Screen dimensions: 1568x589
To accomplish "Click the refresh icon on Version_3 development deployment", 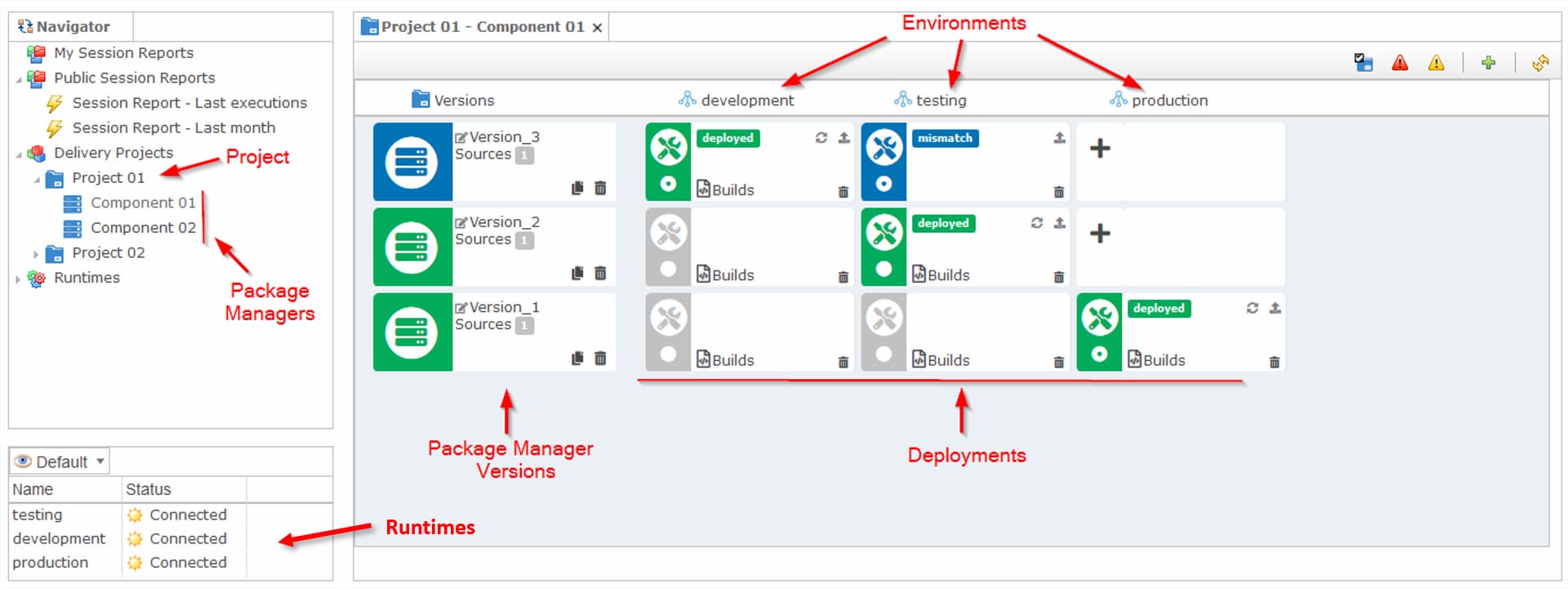I will pos(821,138).
